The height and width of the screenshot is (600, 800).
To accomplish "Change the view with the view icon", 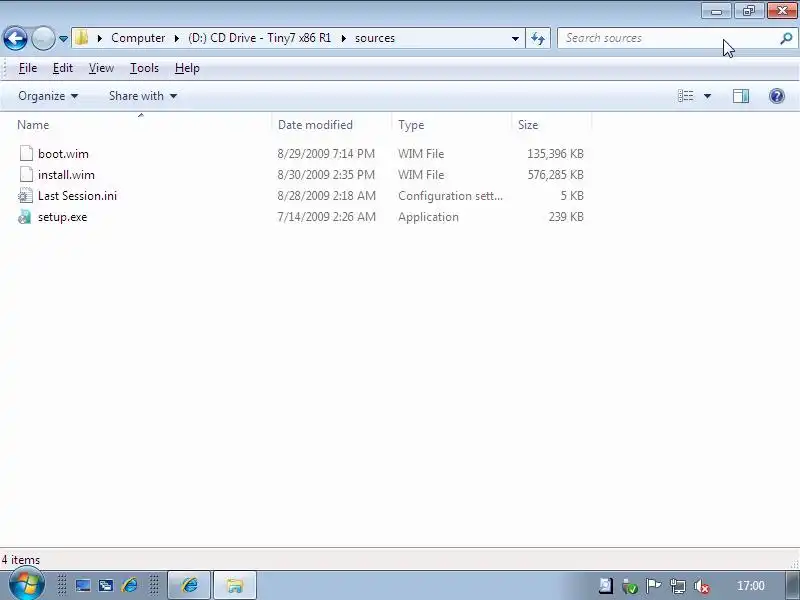I will tap(685, 96).
